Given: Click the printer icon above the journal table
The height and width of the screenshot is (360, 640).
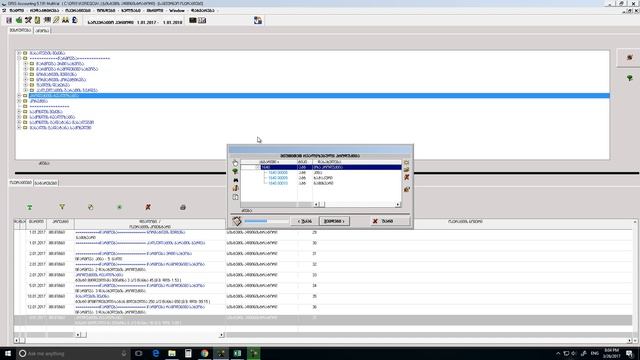Looking at the screenshot, I should pos(183,207).
